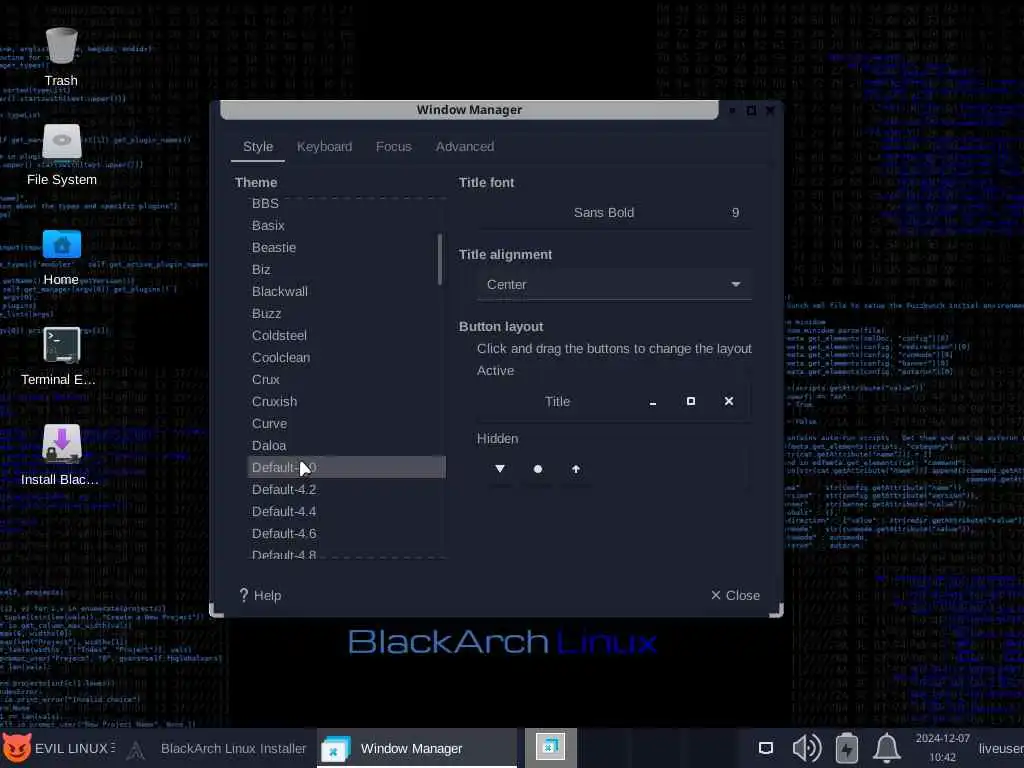
Task: Select the Default-4.4 theme
Action: point(346,511)
